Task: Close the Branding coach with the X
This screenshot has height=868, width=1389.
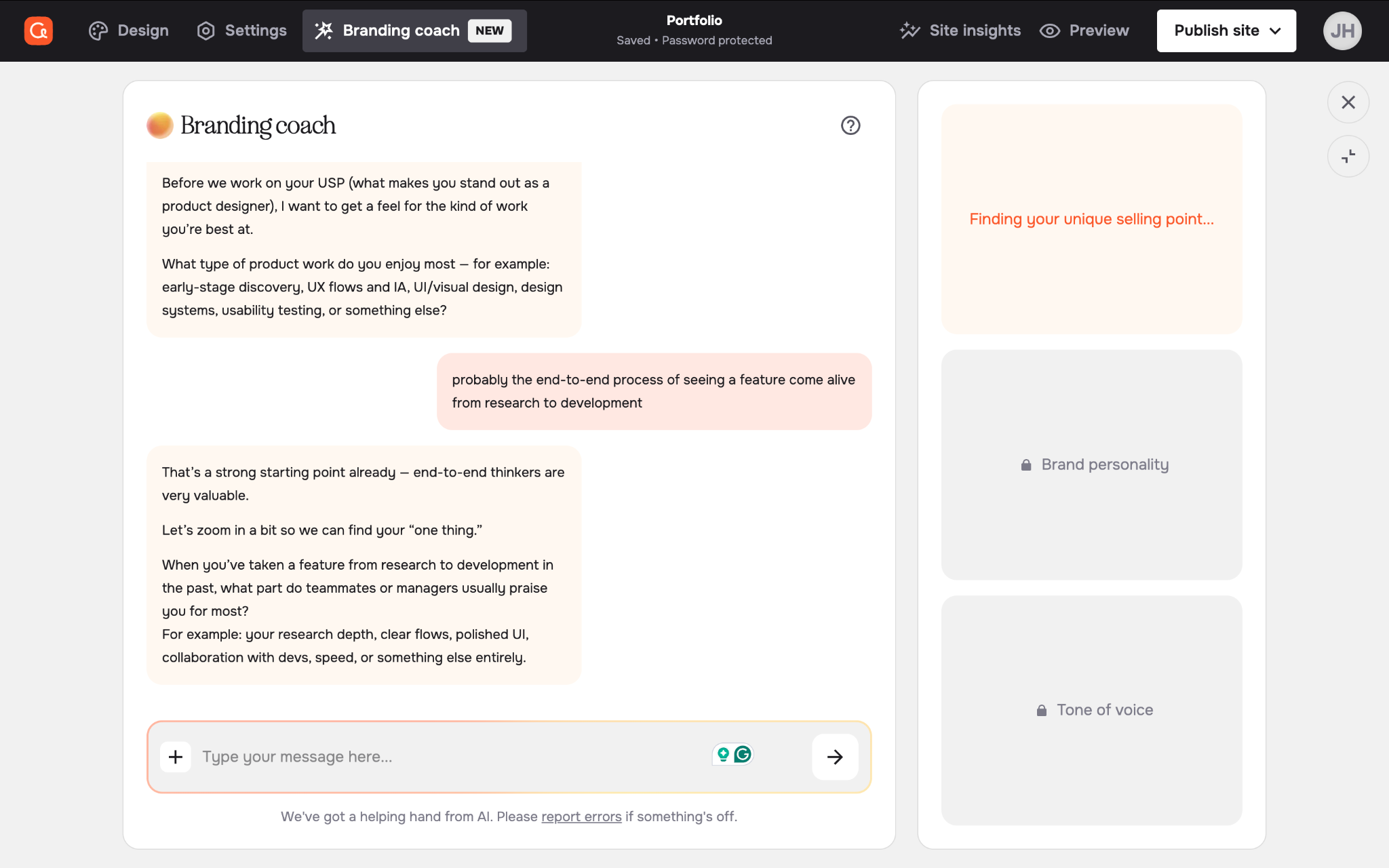Action: 1348,102
